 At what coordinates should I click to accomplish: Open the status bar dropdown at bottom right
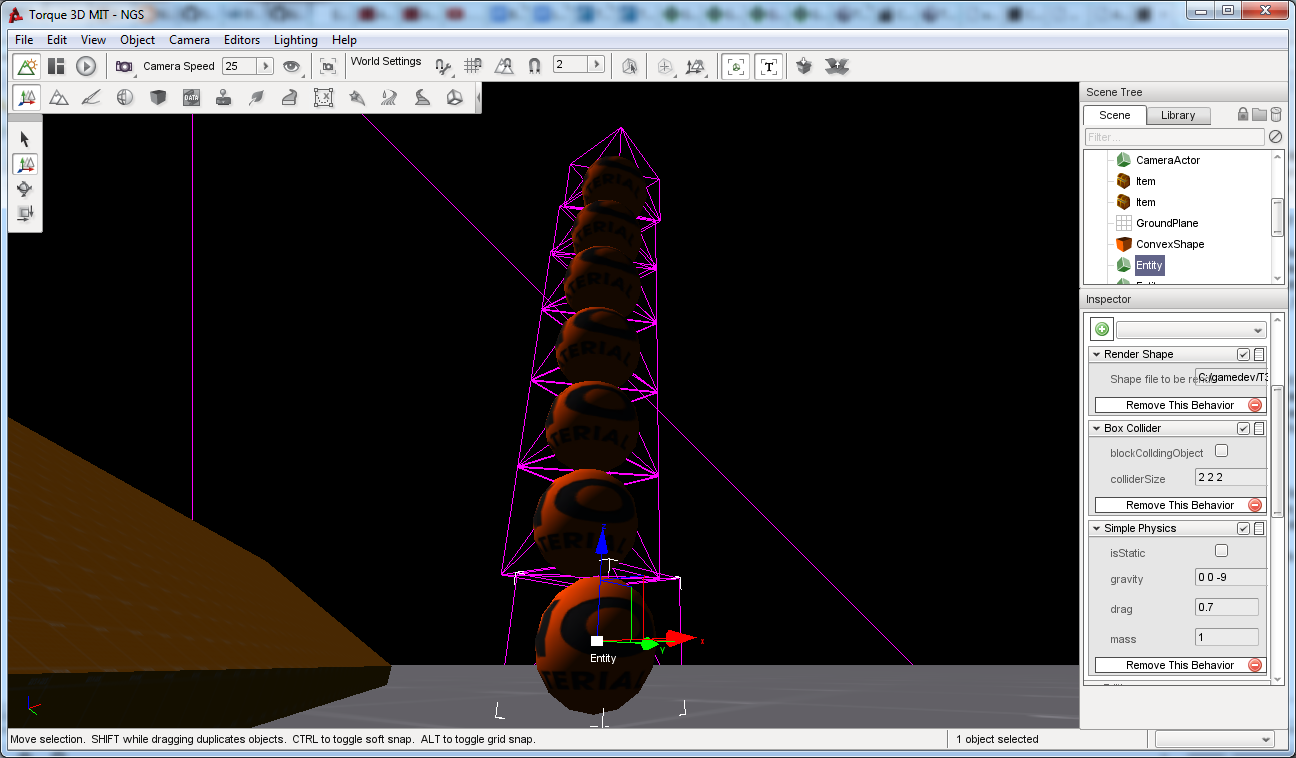tap(1214, 739)
